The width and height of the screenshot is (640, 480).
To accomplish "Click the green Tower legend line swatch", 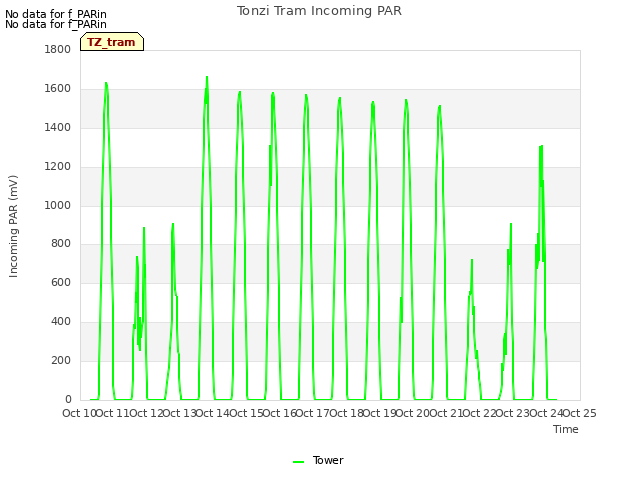I will [298, 462].
